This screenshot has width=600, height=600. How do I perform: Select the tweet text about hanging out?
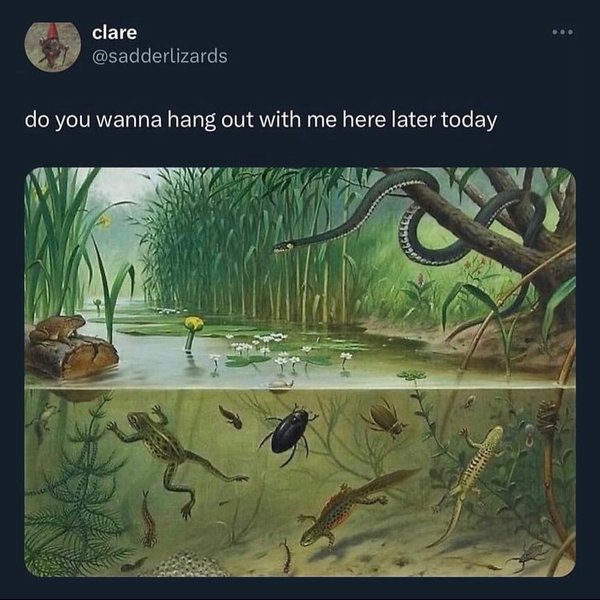261,120
